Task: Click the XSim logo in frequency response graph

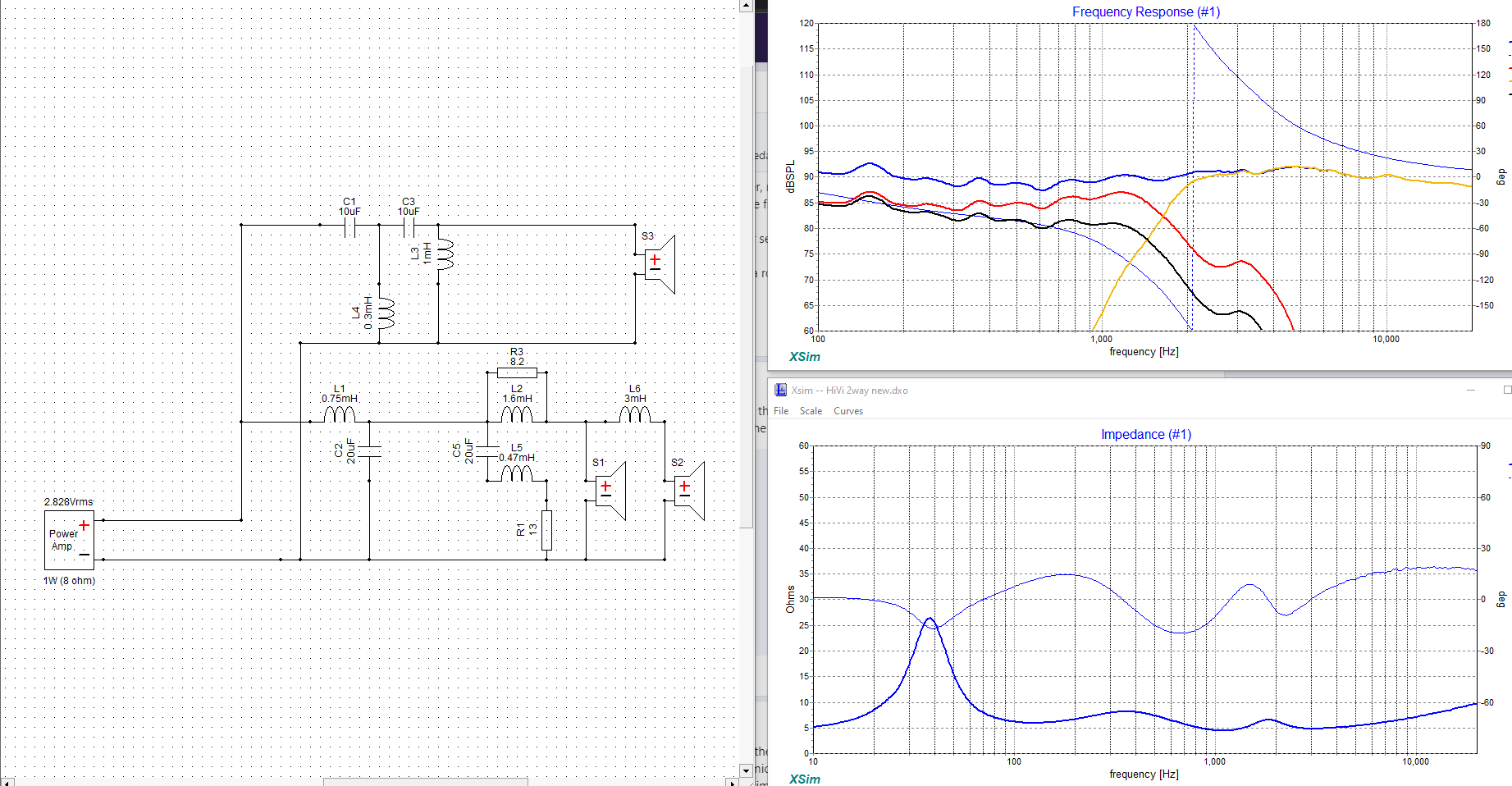Action: pyautogui.click(x=804, y=357)
